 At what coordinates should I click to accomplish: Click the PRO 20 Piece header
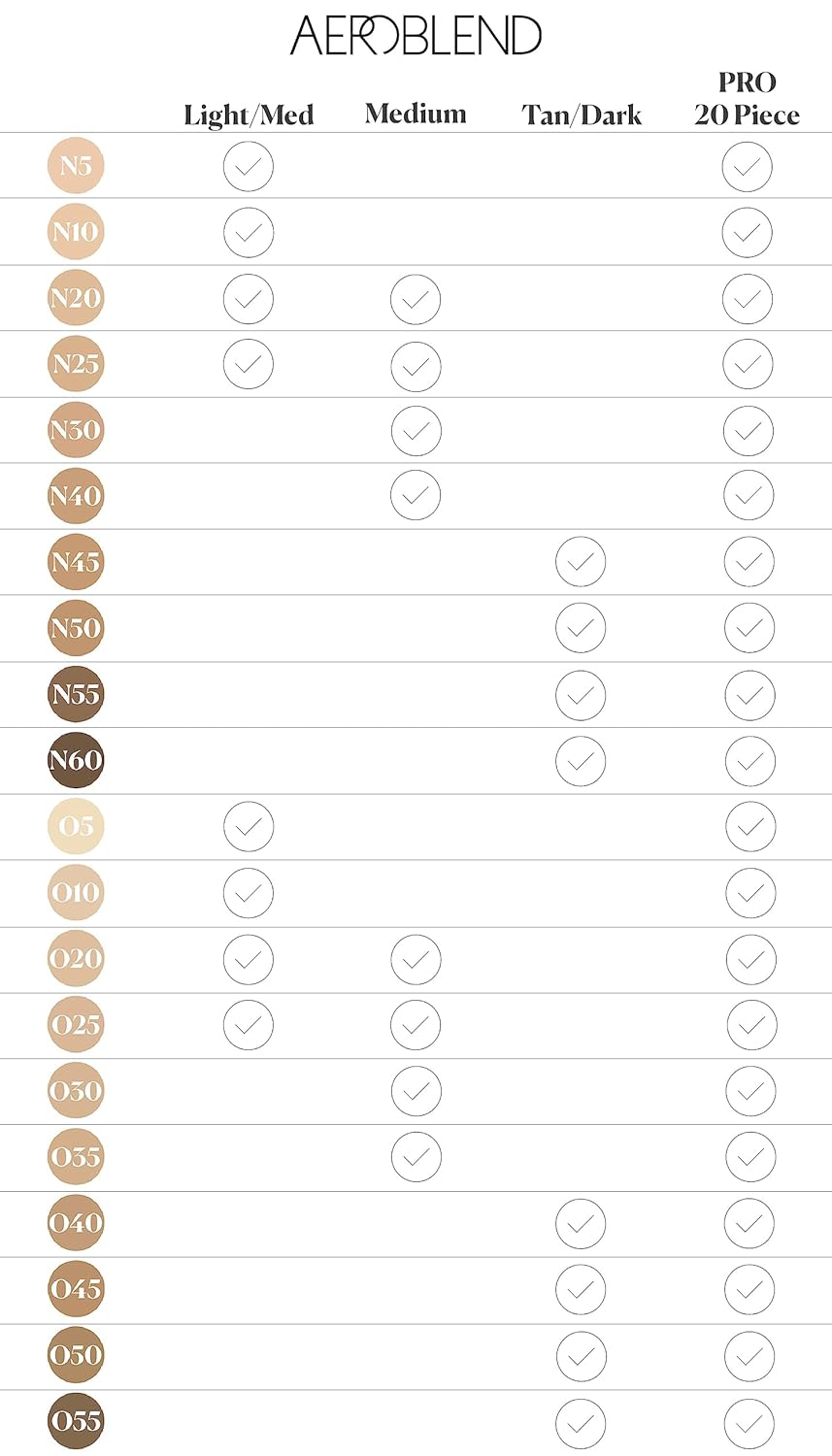click(x=747, y=99)
